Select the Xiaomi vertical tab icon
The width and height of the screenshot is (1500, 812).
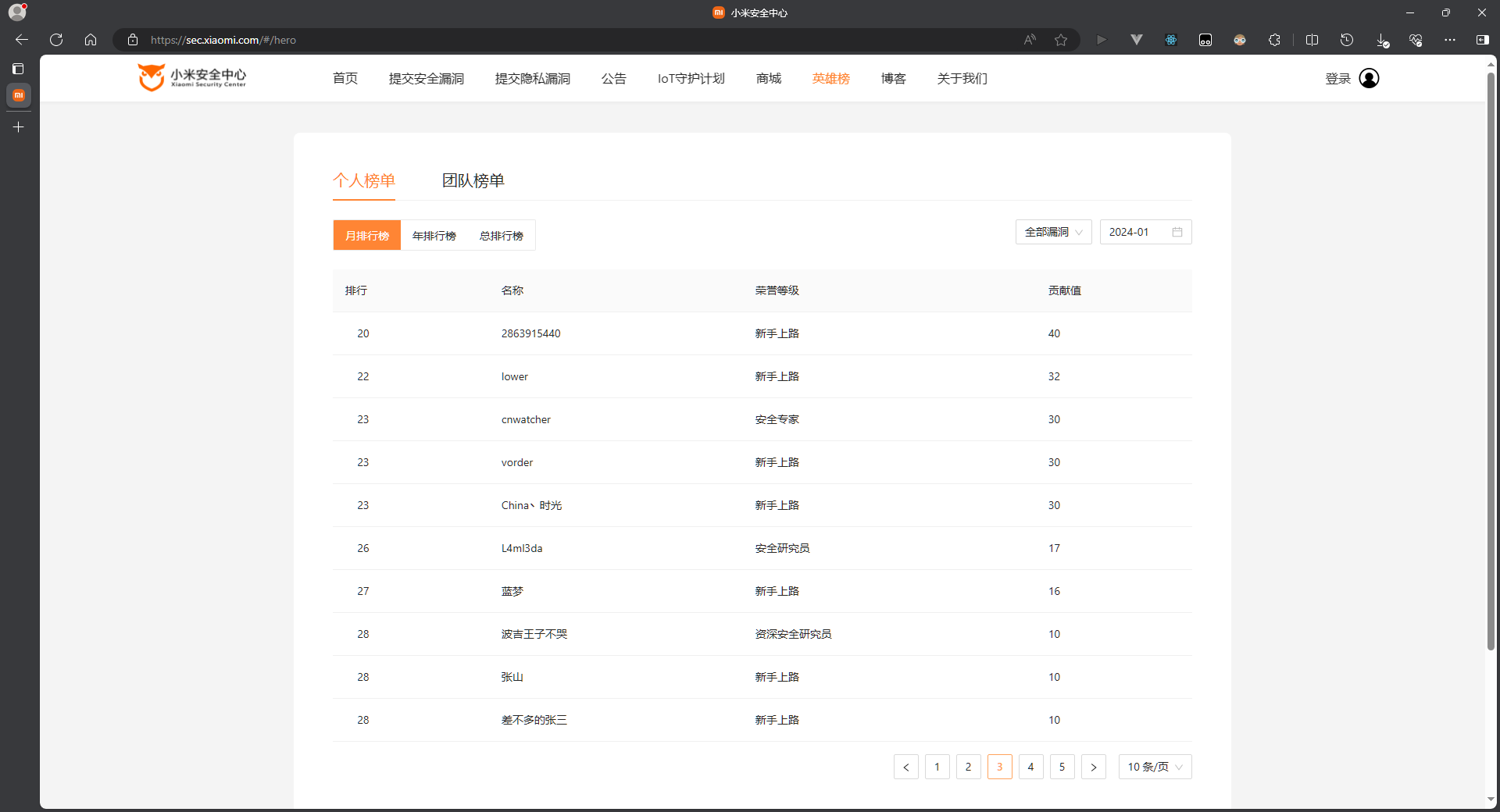(19, 95)
